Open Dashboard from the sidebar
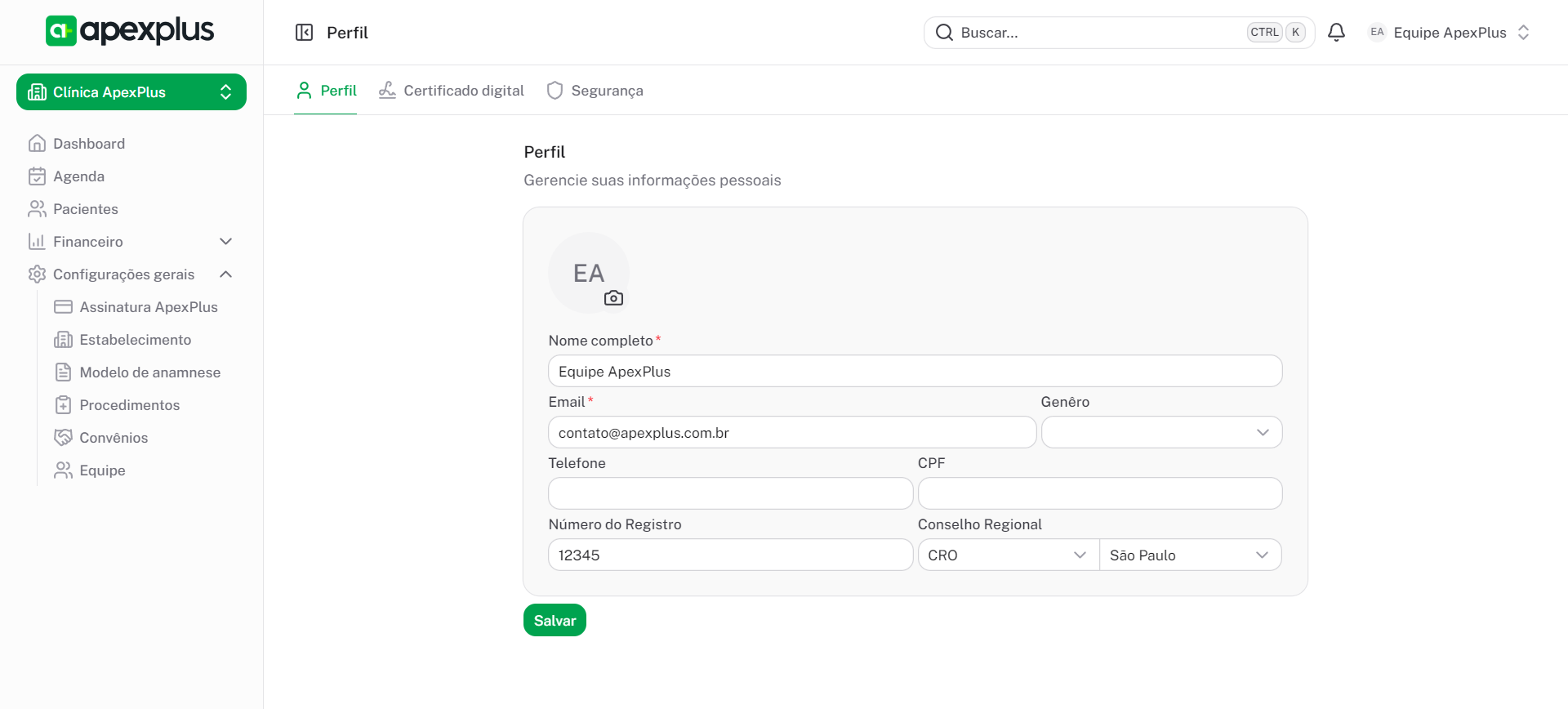The image size is (1568, 709). [89, 144]
